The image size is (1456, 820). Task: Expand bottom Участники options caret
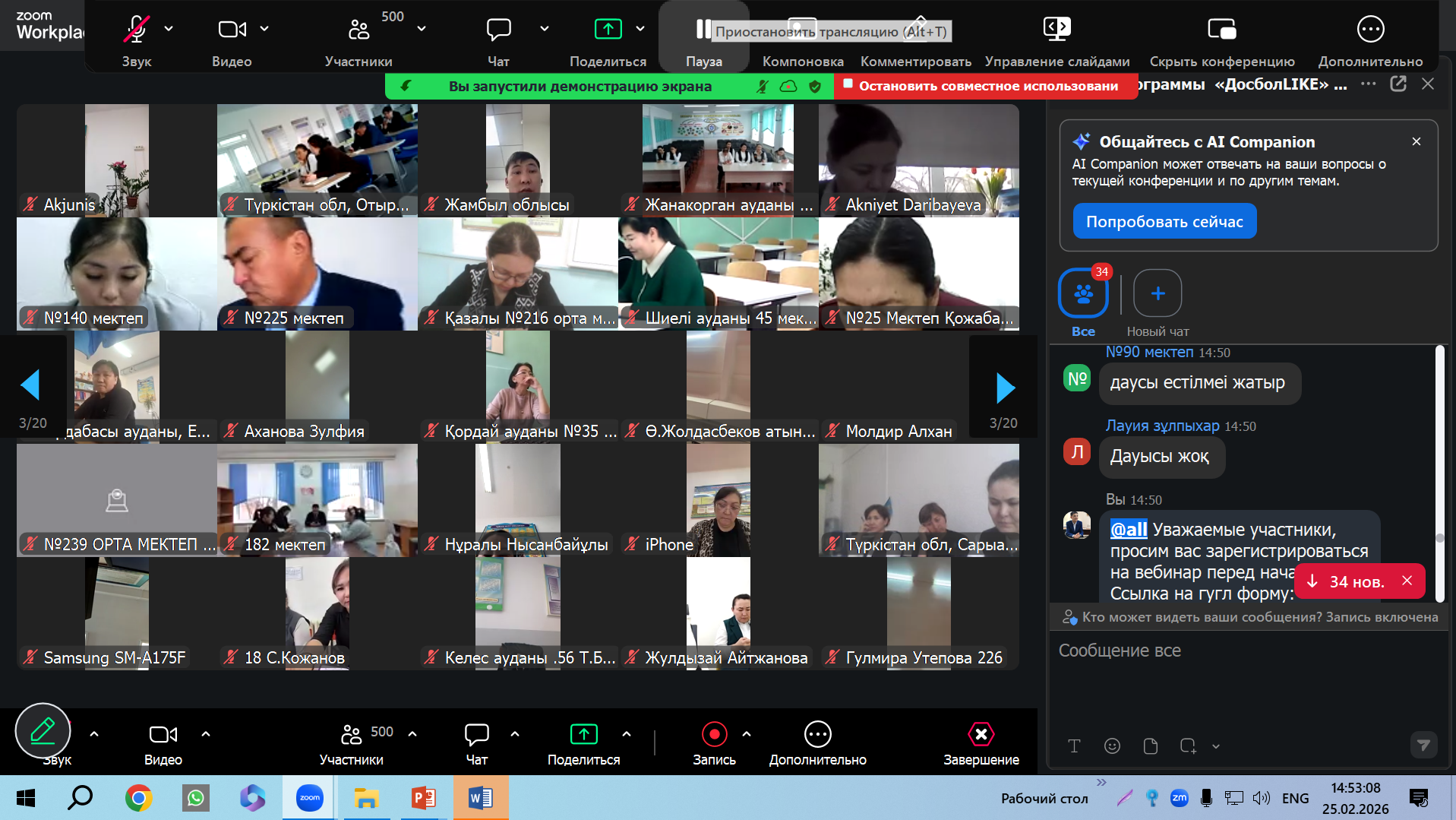coord(412,734)
